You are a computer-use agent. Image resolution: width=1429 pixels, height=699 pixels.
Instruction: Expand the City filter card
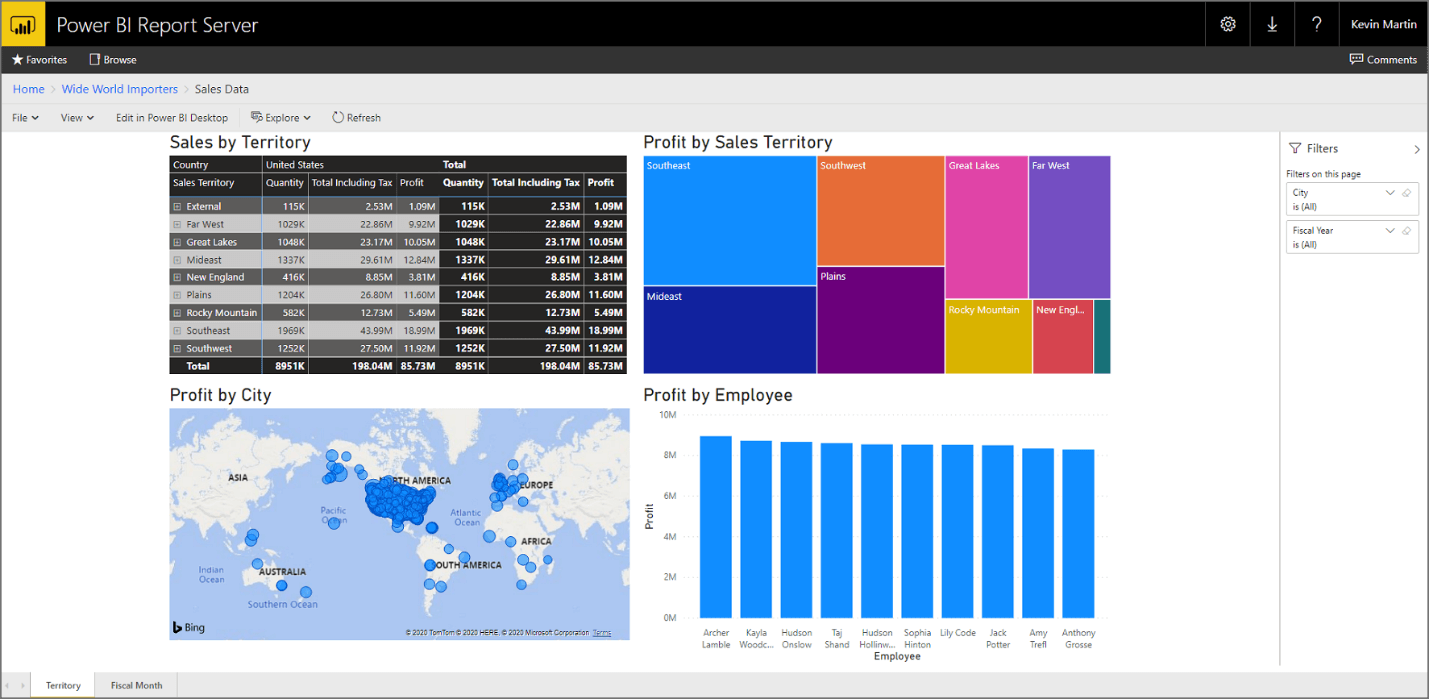click(1390, 192)
